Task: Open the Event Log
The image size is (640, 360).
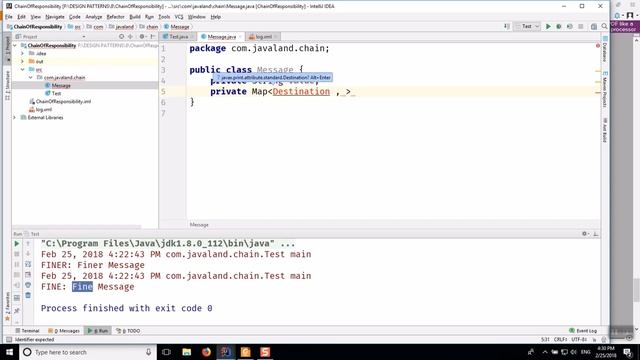Action: [583, 331]
